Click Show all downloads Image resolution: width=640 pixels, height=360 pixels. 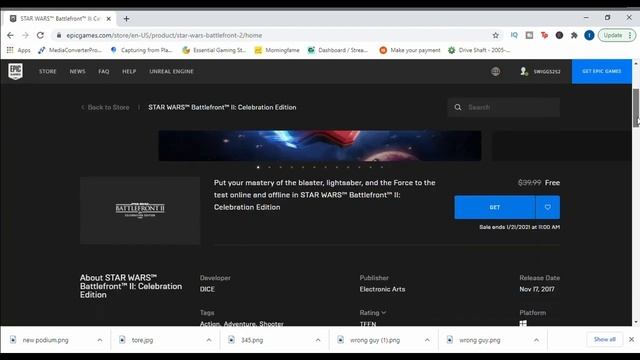click(604, 339)
